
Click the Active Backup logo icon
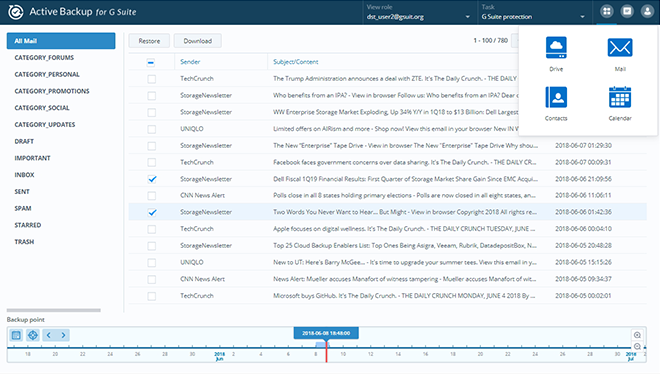tap(16, 12)
